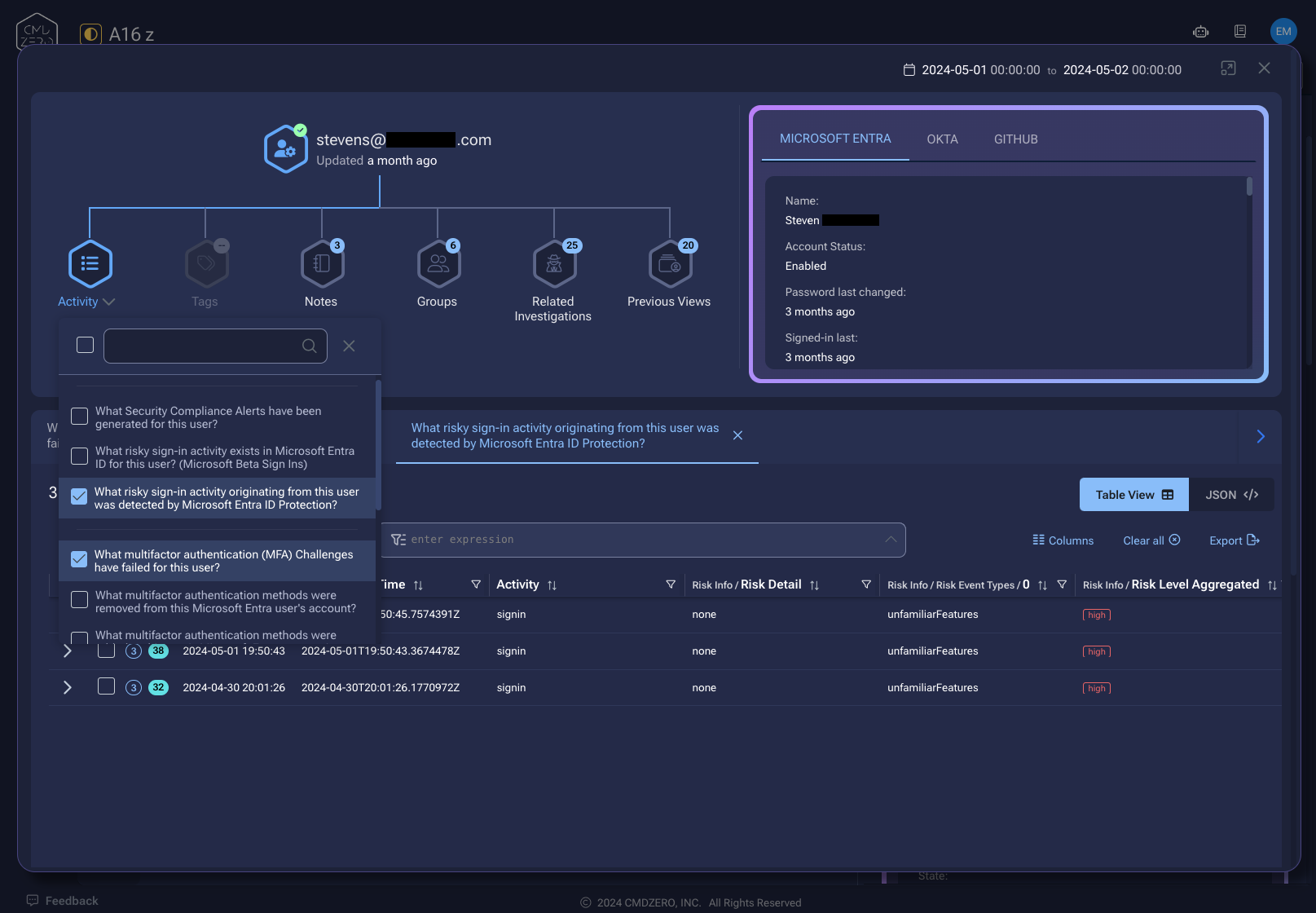The height and width of the screenshot is (913, 1316).
Task: Sort the Risk Detail column
Action: (814, 585)
